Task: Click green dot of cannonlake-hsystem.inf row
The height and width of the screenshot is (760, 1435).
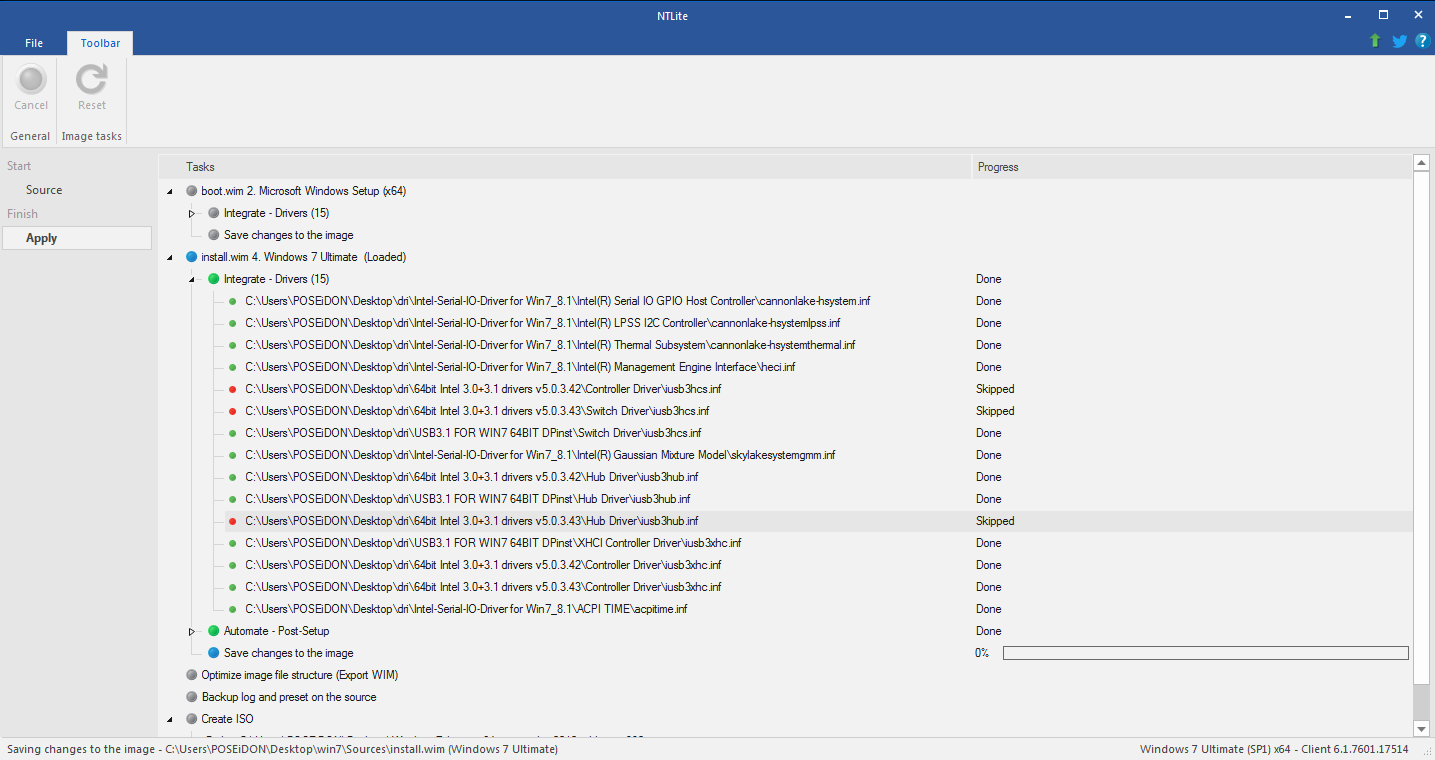Action: (232, 301)
